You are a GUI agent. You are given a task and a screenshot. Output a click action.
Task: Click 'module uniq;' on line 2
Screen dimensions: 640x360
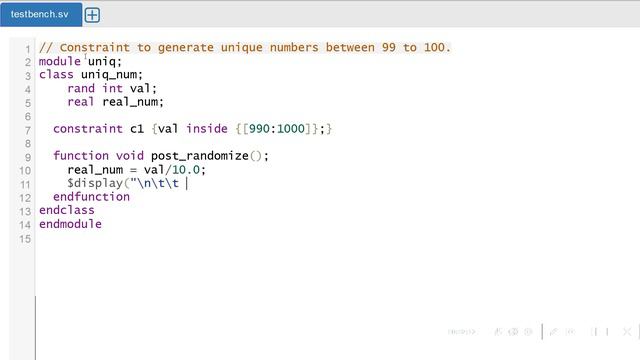click(x=80, y=61)
